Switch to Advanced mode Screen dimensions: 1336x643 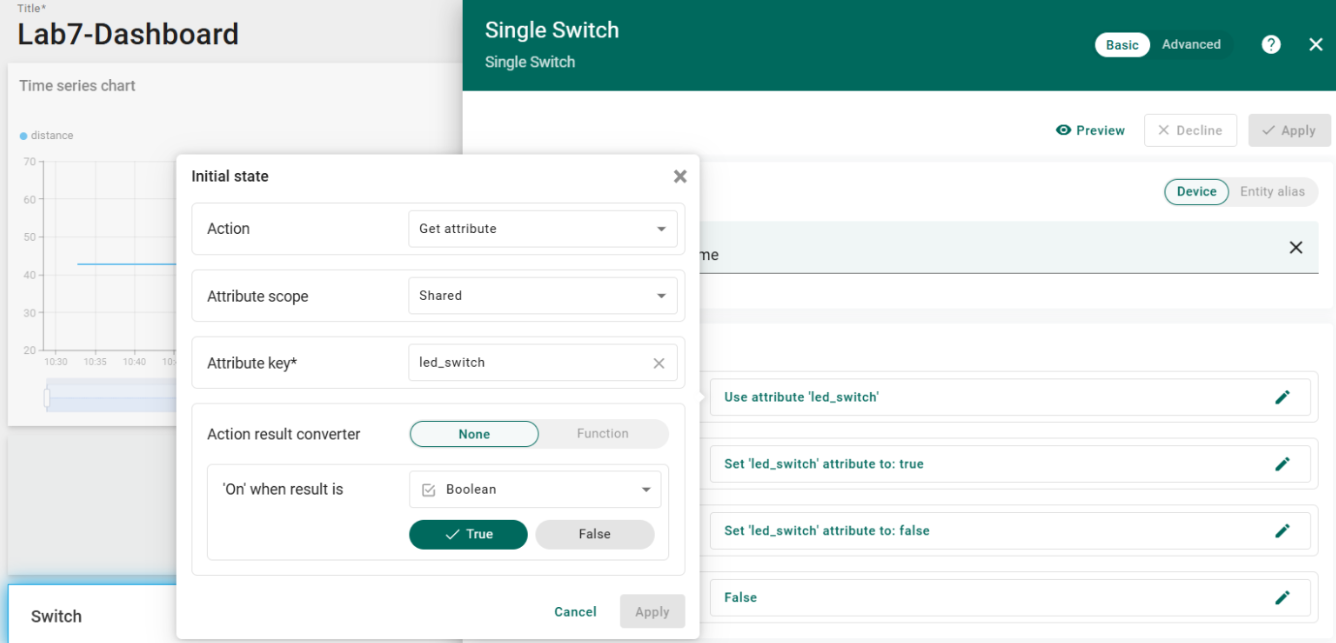(x=1191, y=45)
